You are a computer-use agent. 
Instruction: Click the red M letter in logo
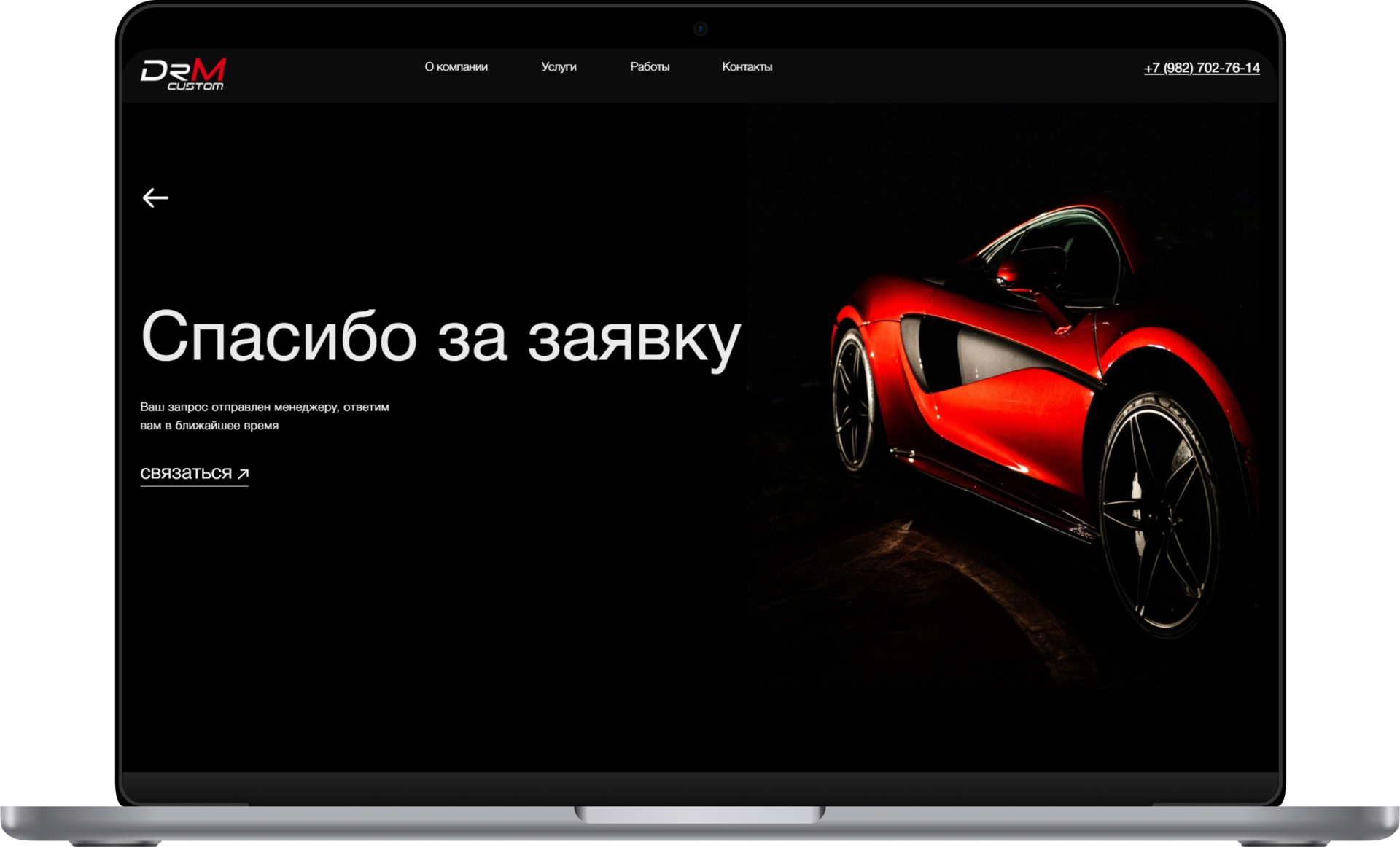point(210,70)
